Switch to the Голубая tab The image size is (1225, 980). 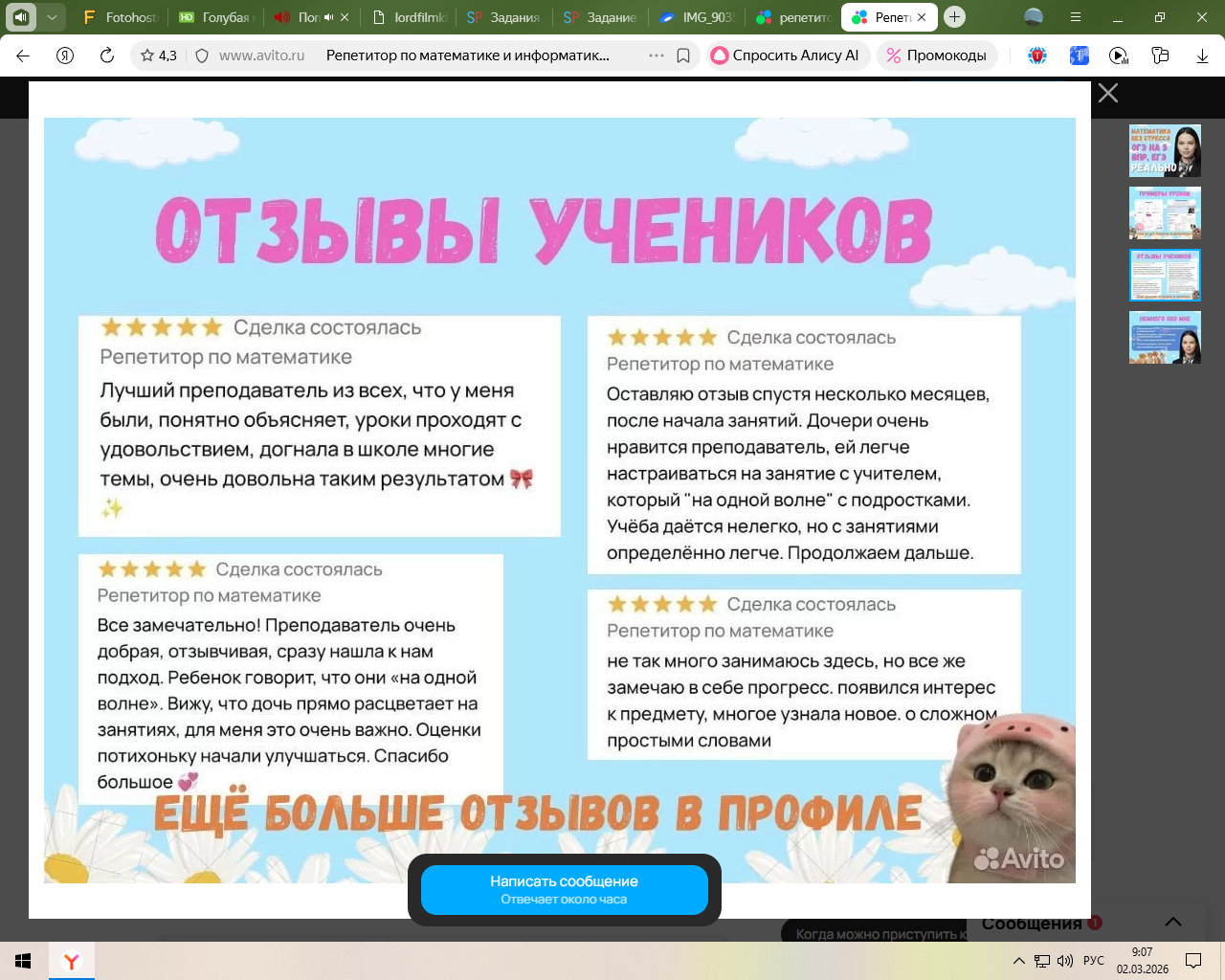215,17
